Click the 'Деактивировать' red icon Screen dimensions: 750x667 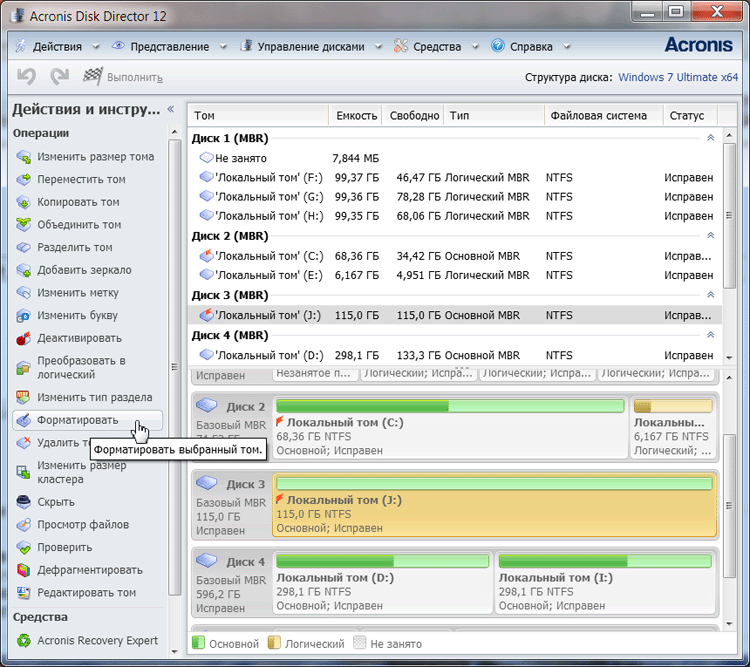[x=24, y=338]
